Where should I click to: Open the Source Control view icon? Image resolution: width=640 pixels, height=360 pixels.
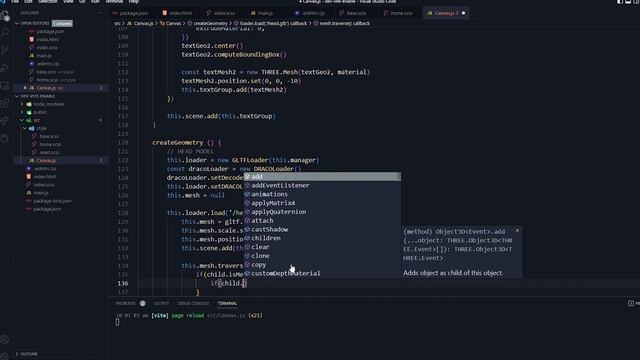click(5, 50)
